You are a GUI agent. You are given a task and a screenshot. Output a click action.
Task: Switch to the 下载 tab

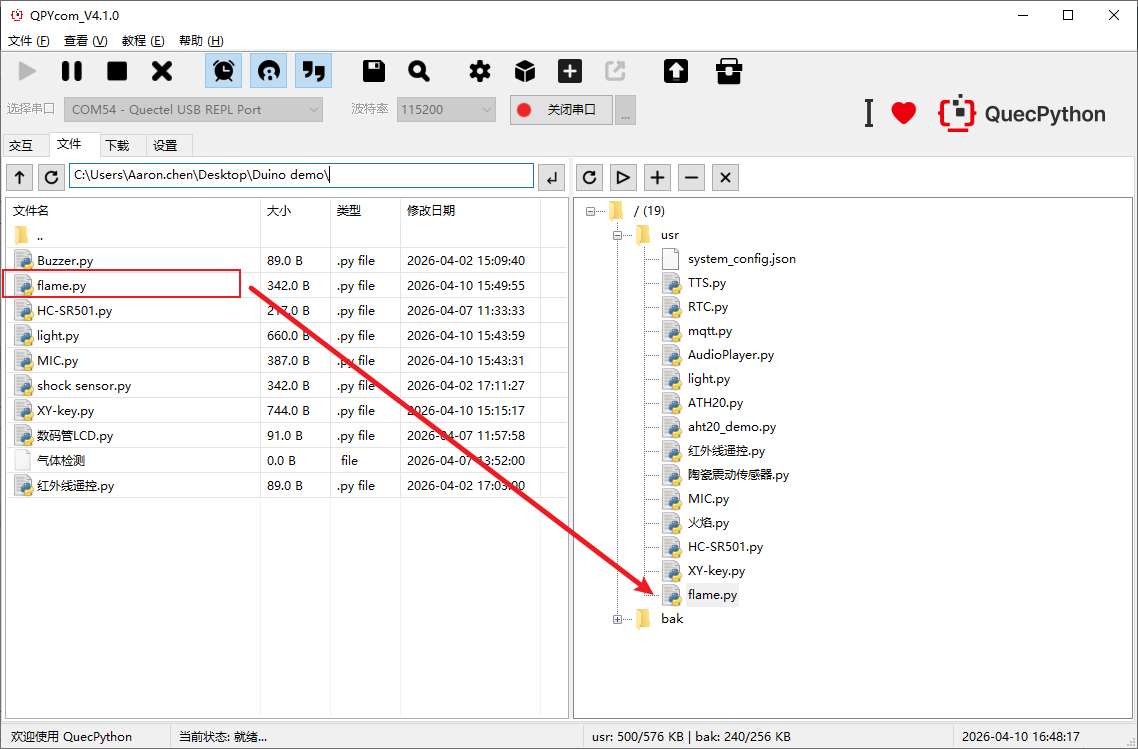click(117, 145)
